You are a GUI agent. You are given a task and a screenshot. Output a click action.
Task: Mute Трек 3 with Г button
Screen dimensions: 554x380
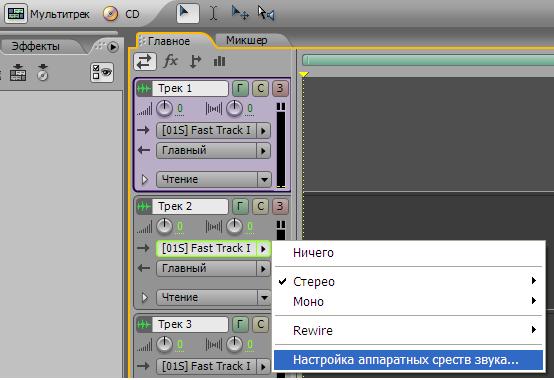pyautogui.click(x=240, y=324)
